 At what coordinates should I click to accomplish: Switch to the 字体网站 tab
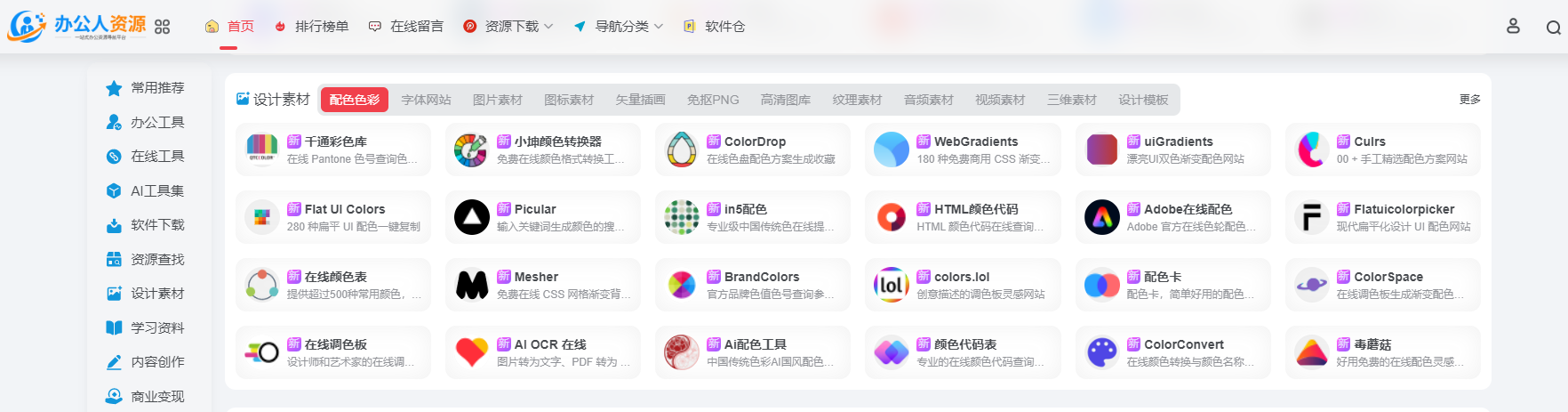click(x=426, y=100)
